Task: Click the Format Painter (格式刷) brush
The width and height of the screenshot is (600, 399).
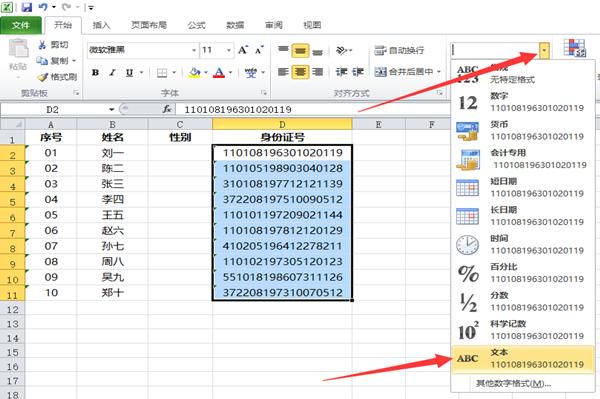Action: tap(42, 77)
